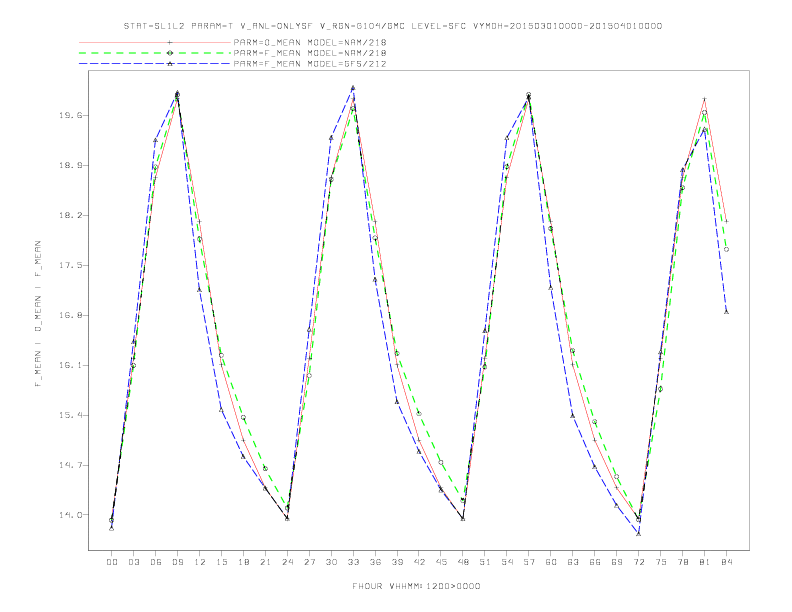Viewport: 792px width, 612px height.
Task: Select legend entry PARM=F_MEAN MODEL=NAM/218
Action: pyautogui.click(x=310, y=53)
